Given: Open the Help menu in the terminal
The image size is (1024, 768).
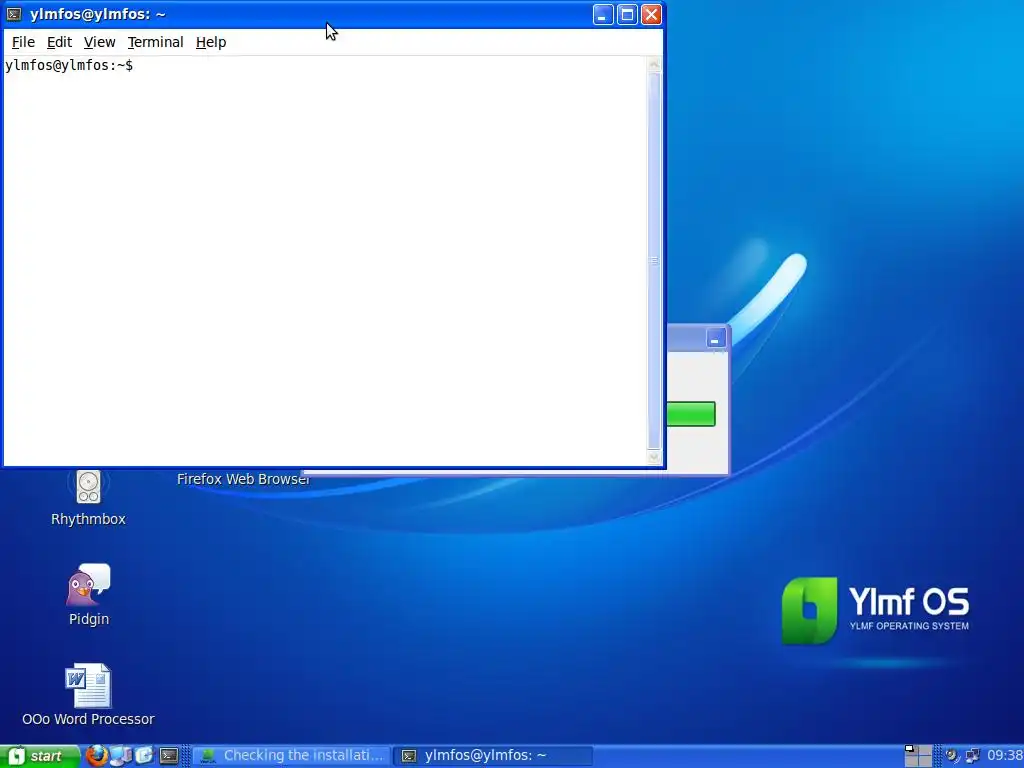Looking at the screenshot, I should (211, 42).
